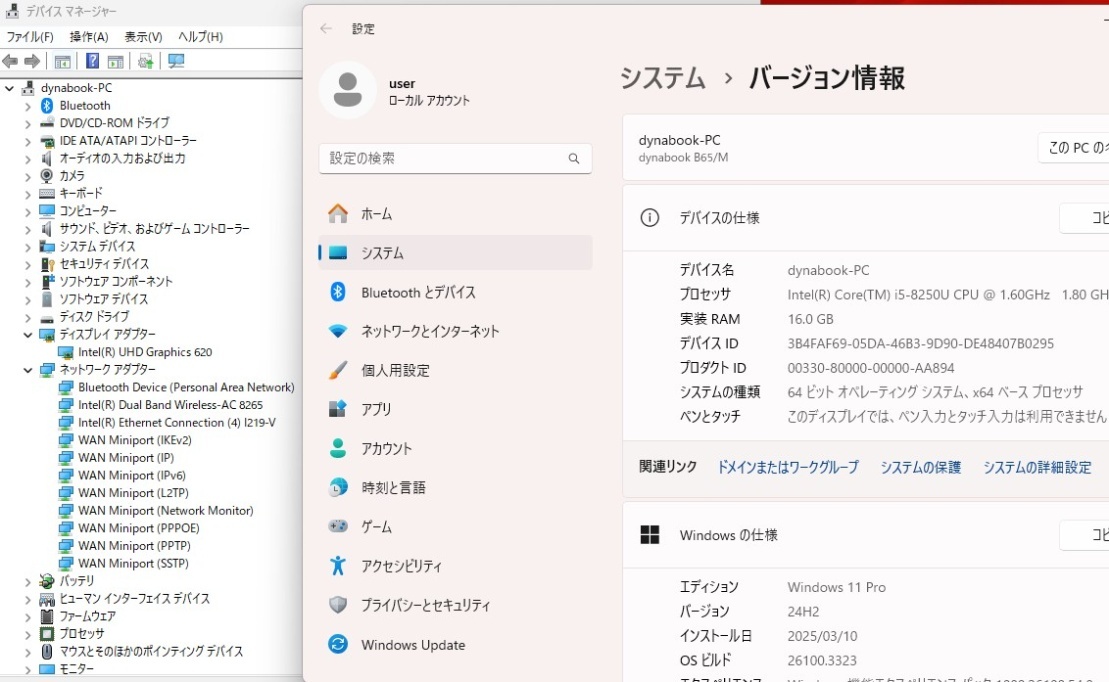Click the Gaming controller icon in Settings
Viewport: 1109px width, 682px height.
(338, 526)
